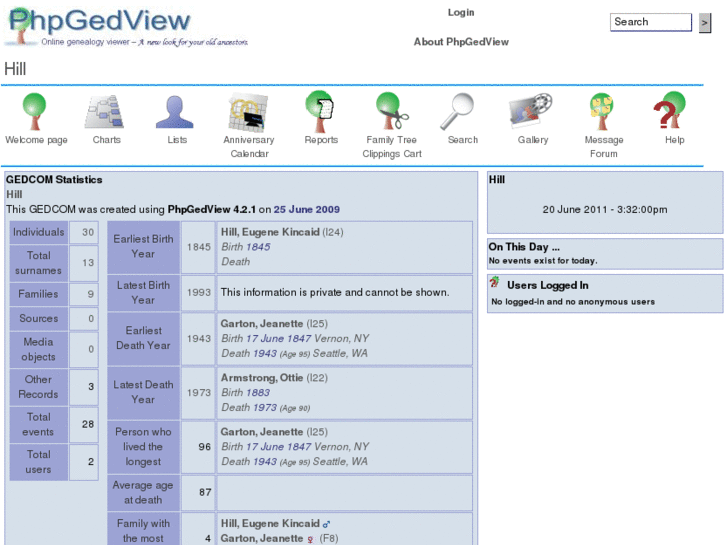Viewport: 727px width, 545px height.
Task: Click the Families statistics label
Action: pyautogui.click(x=38, y=294)
